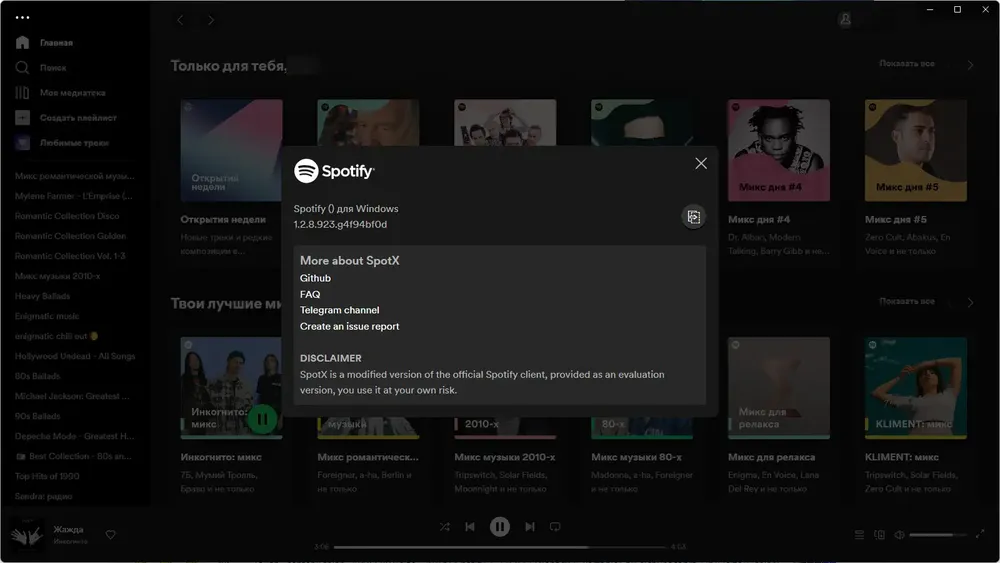This screenshot has height=563, width=1000.
Task: Click the plus create playlist icon
Action: coord(22,118)
